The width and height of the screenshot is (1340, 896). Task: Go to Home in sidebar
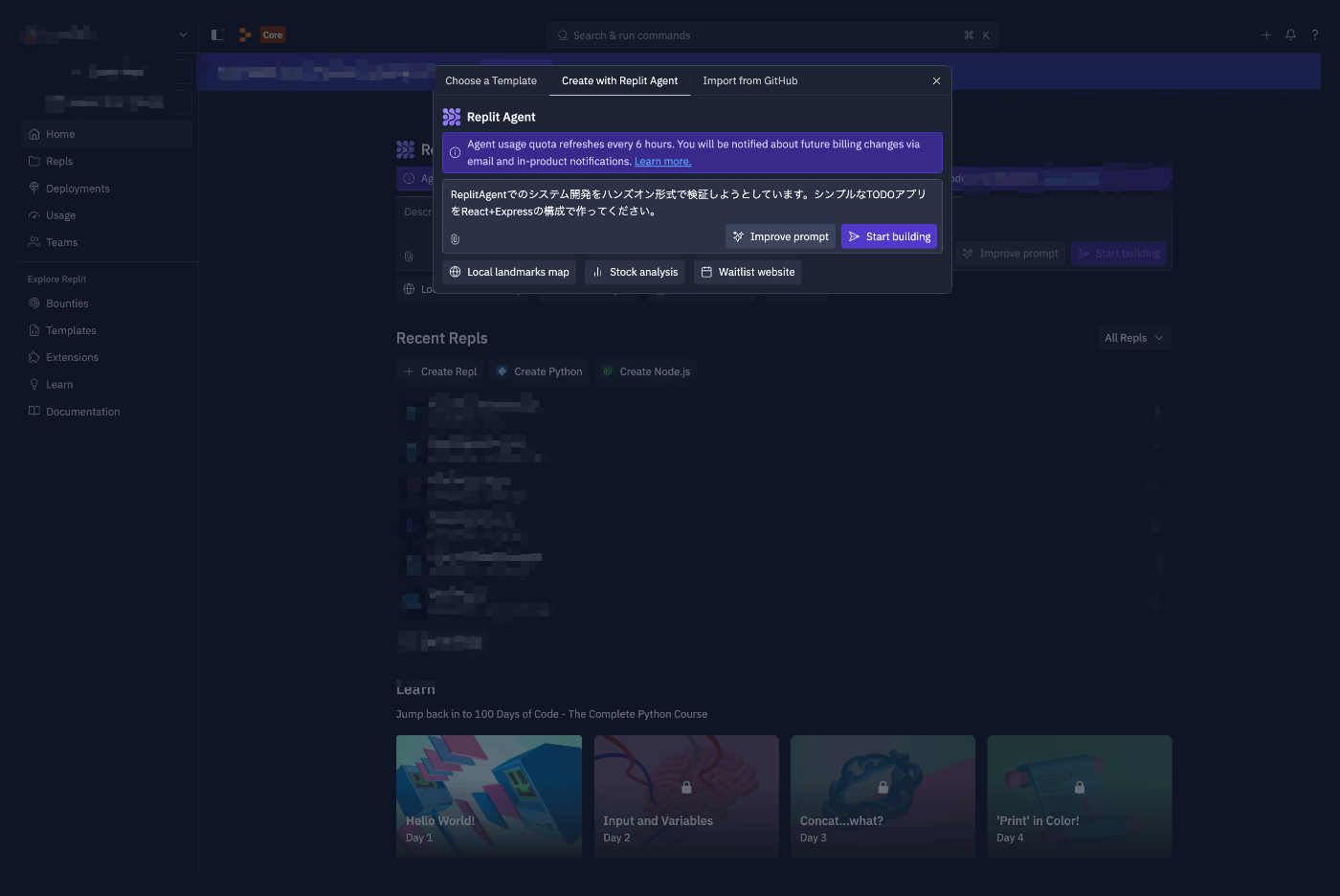coord(106,134)
